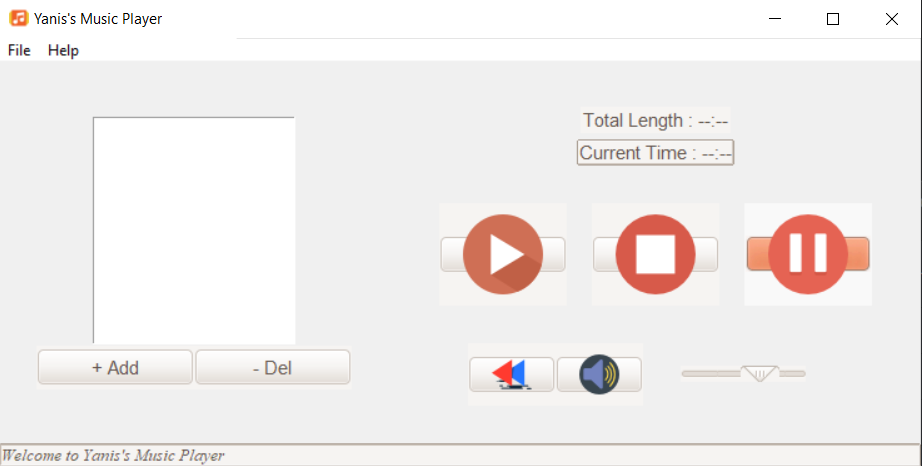Click the volume slider thumb
The width and height of the screenshot is (922, 466).
(760, 374)
